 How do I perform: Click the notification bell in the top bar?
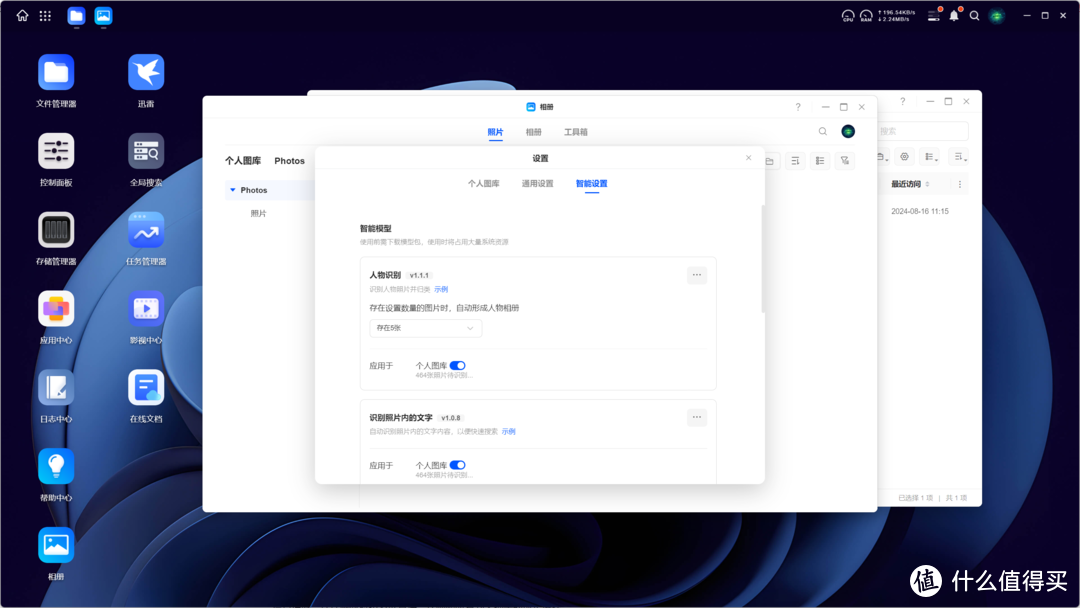pos(954,16)
